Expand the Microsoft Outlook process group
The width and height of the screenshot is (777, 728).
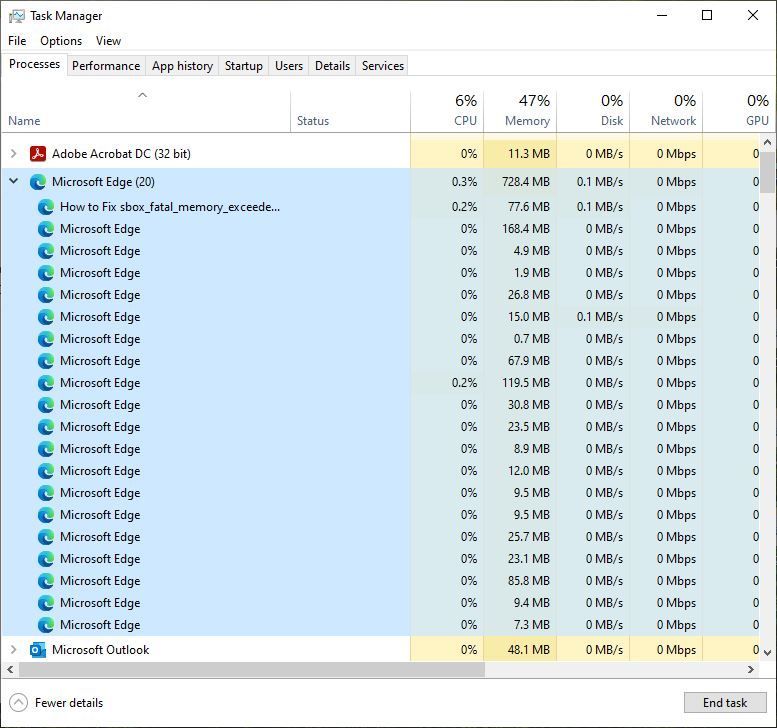(x=14, y=650)
